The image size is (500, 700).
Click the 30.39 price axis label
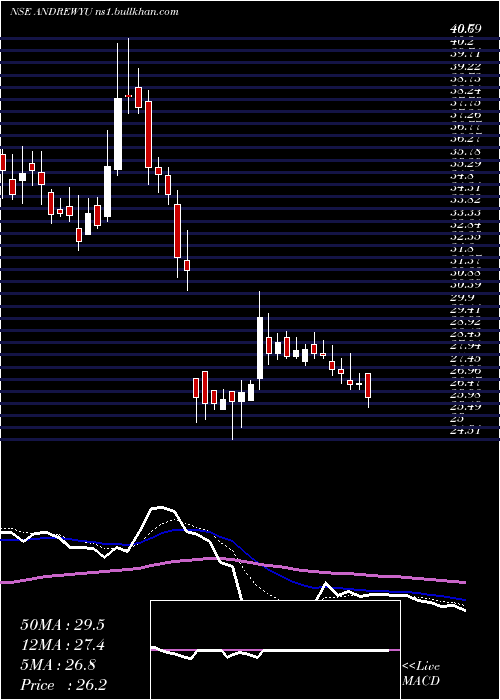point(465,285)
